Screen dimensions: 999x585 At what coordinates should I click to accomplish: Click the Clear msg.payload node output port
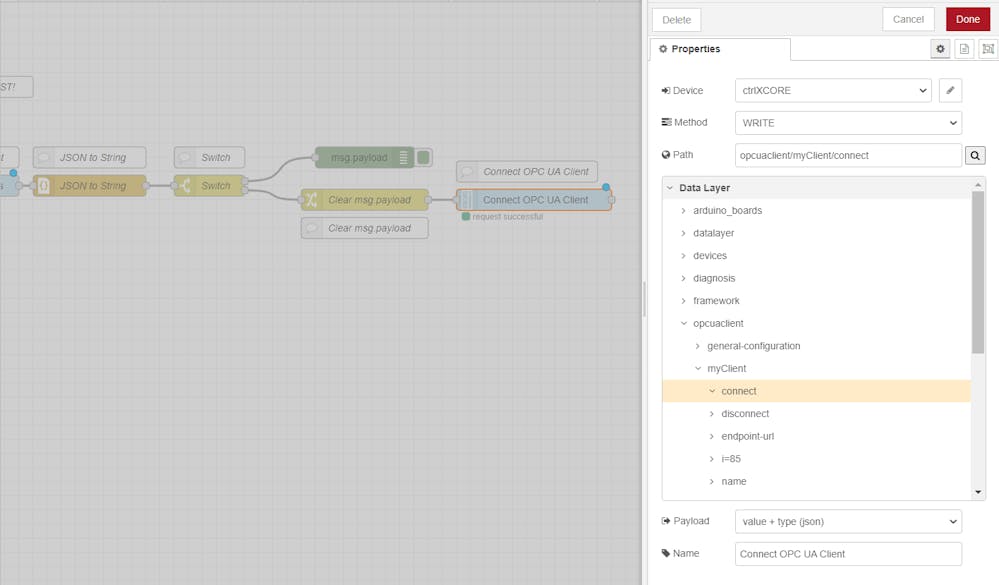pyautogui.click(x=428, y=200)
